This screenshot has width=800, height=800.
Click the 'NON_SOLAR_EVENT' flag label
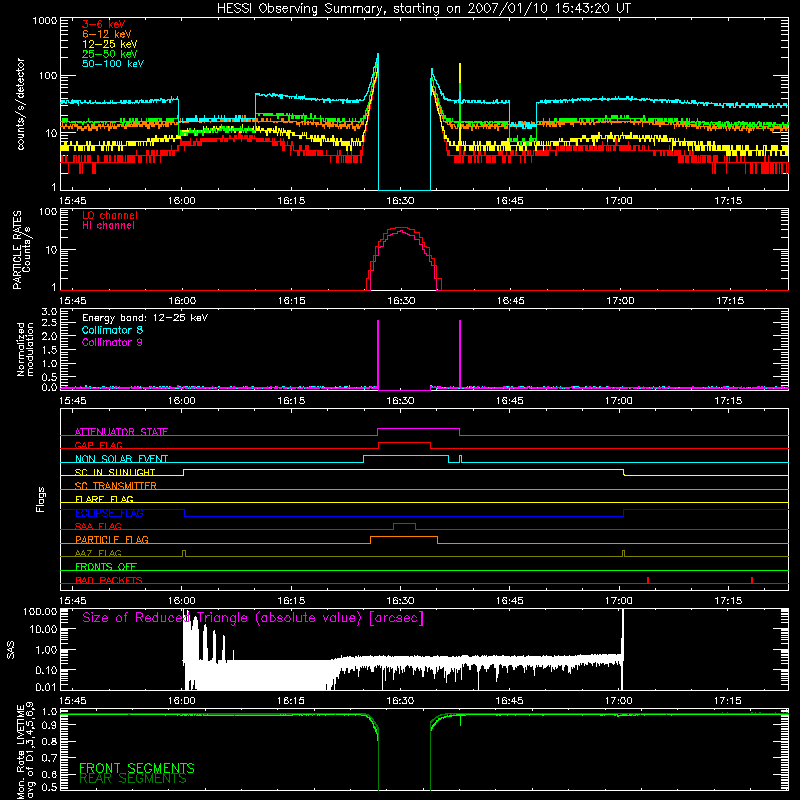[121, 459]
